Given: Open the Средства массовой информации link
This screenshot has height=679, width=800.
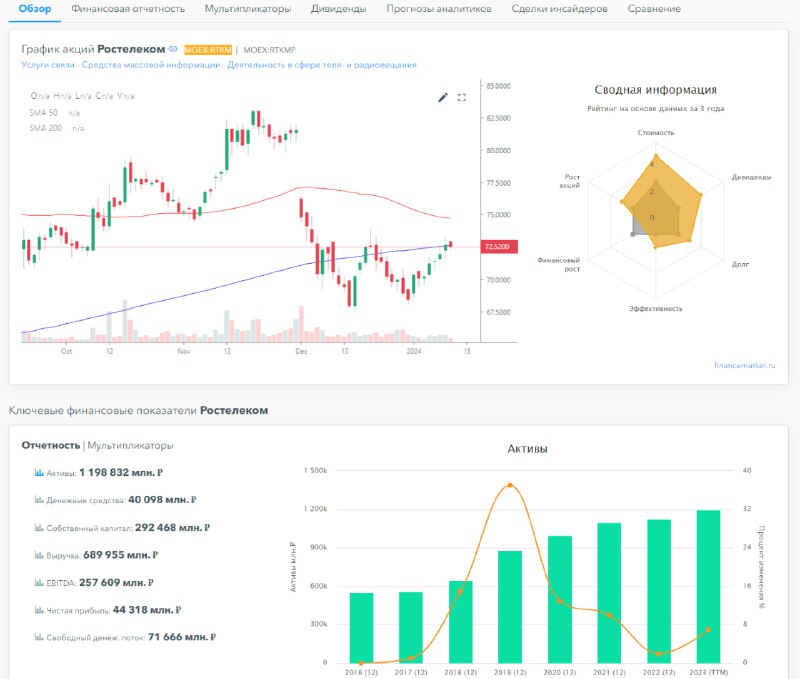Looking at the screenshot, I should [x=151, y=65].
